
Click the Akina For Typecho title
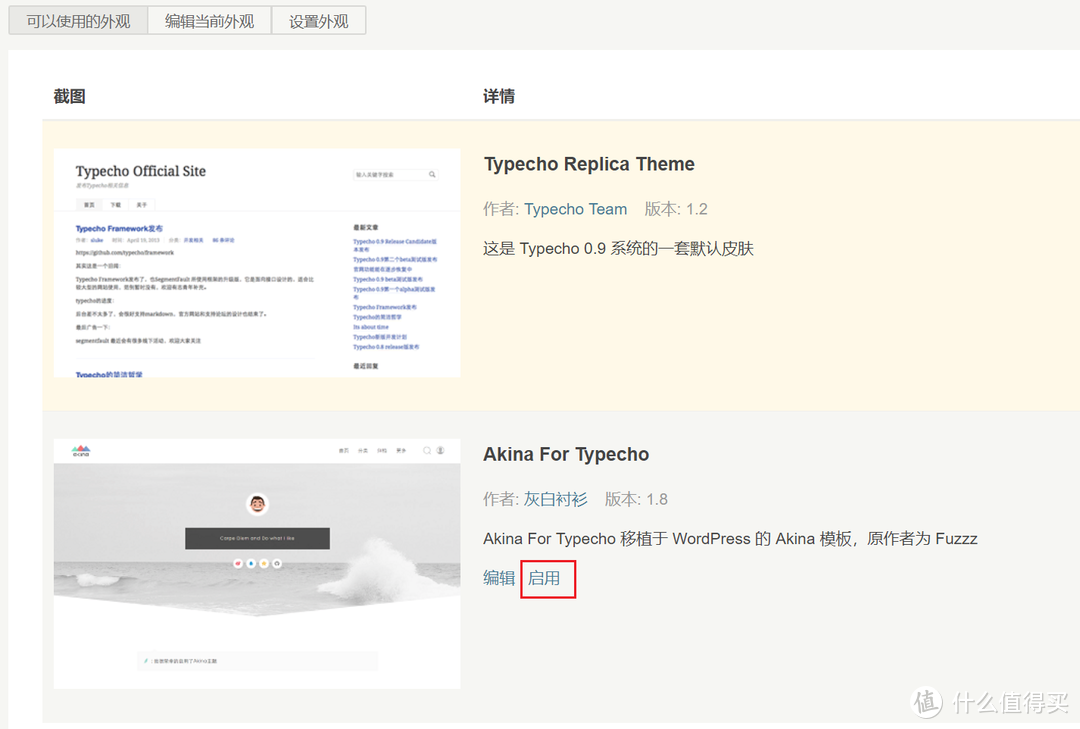click(565, 454)
